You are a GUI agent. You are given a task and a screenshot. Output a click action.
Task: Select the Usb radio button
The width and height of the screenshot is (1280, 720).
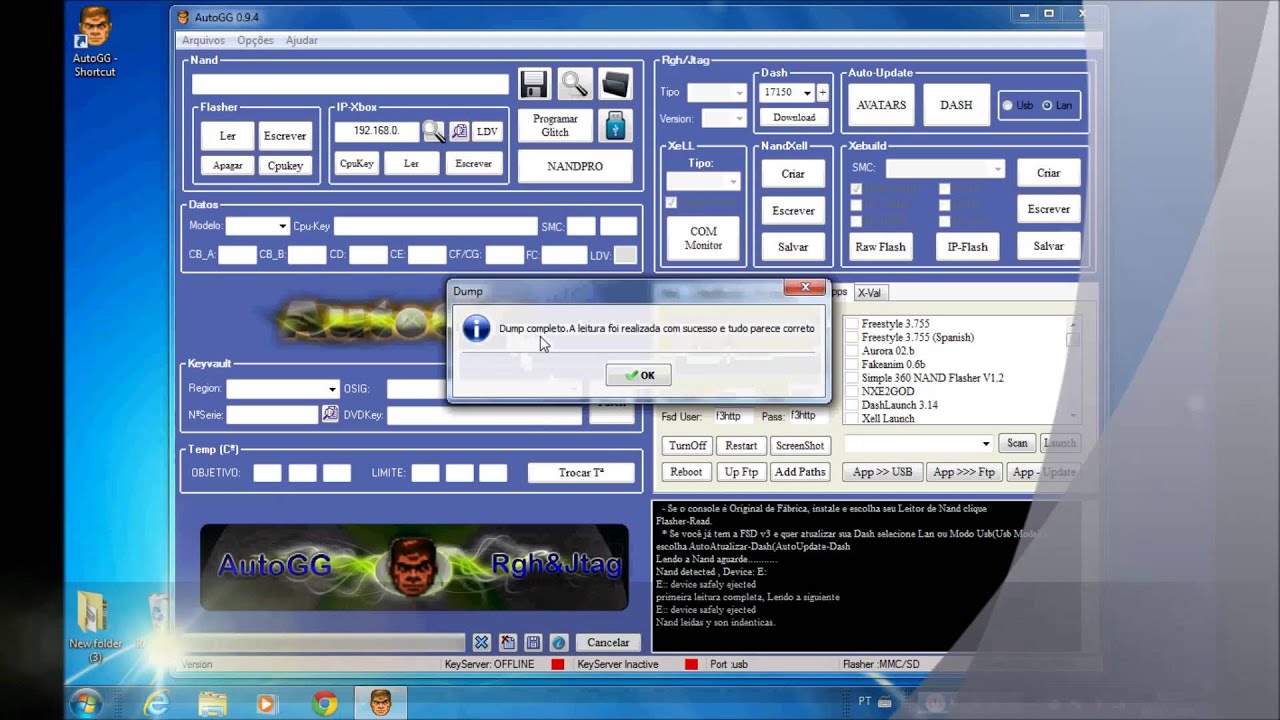(1007, 105)
